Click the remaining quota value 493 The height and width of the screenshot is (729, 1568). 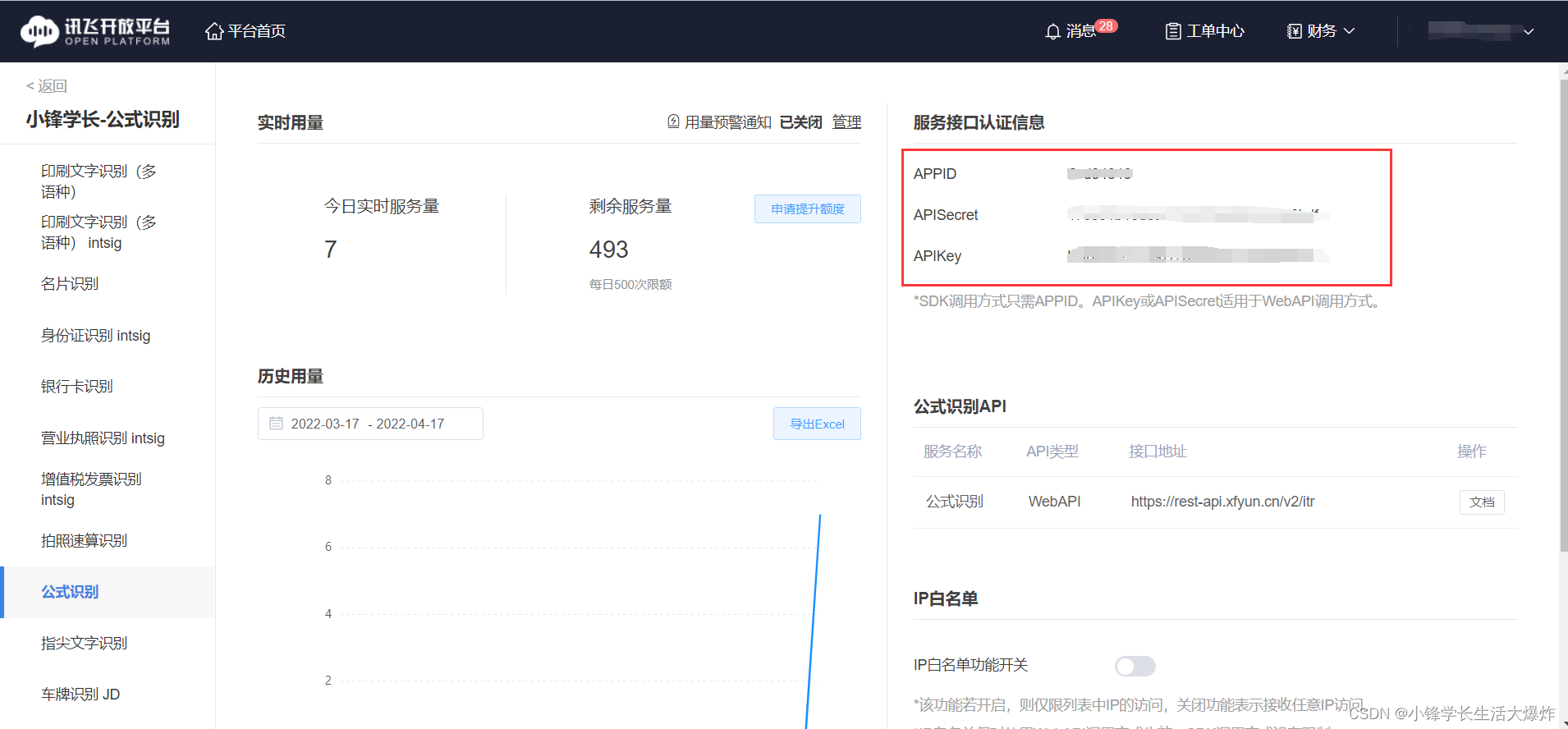[608, 250]
